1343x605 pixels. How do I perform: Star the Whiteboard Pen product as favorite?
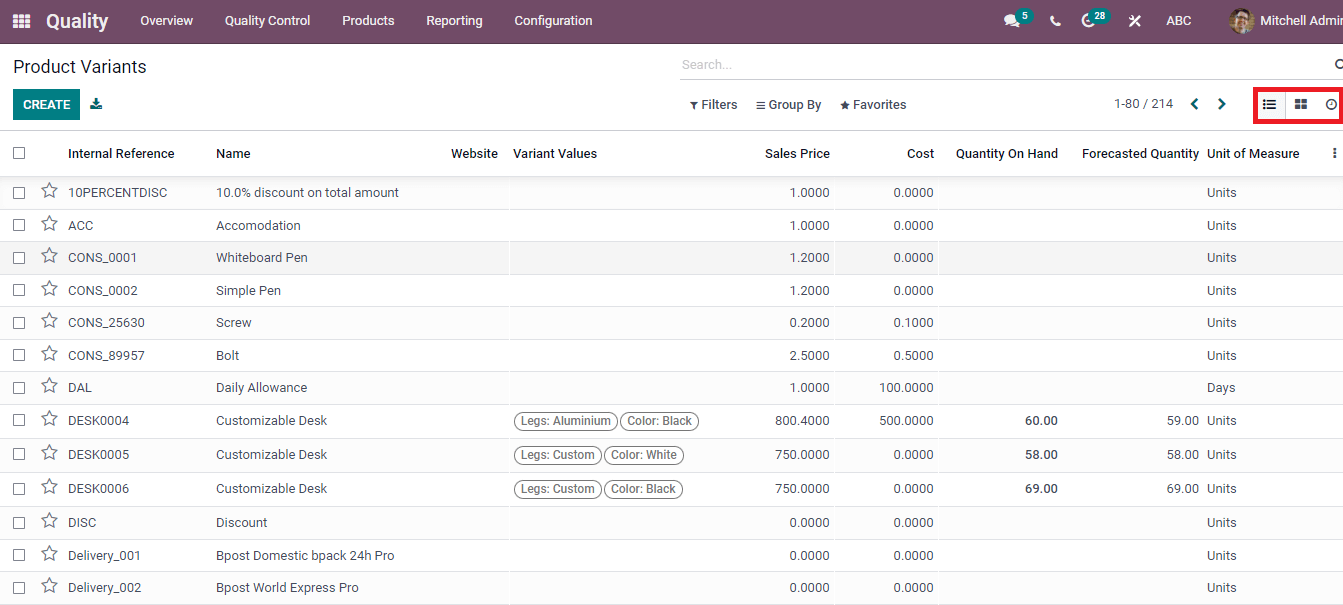(x=49, y=257)
